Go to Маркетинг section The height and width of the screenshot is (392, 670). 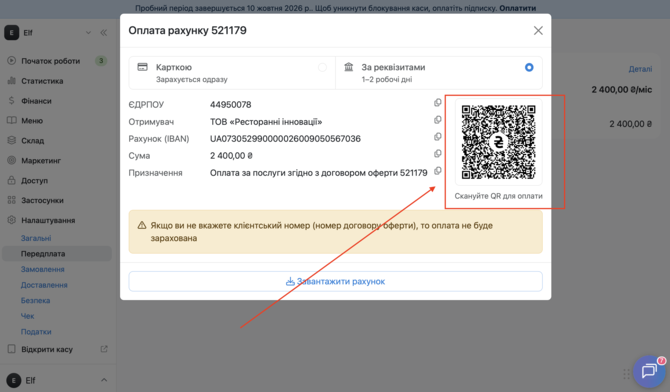(41, 161)
